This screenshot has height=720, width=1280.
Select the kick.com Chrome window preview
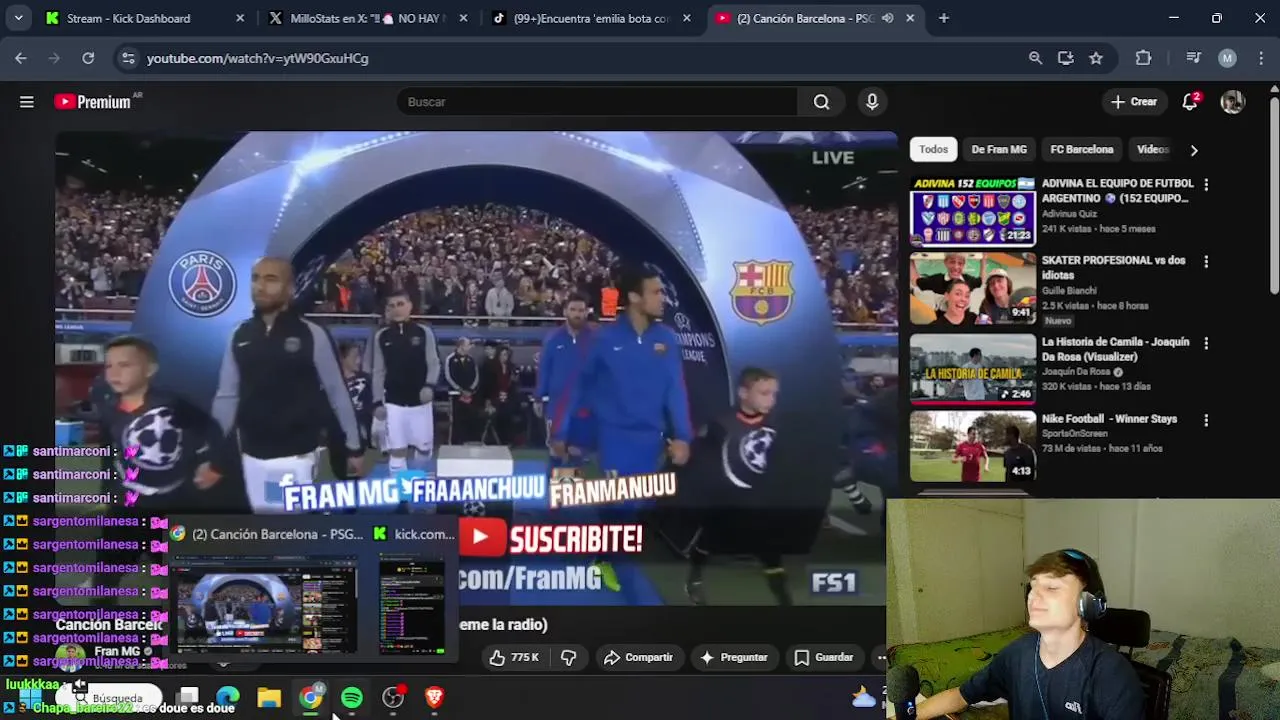click(412, 590)
